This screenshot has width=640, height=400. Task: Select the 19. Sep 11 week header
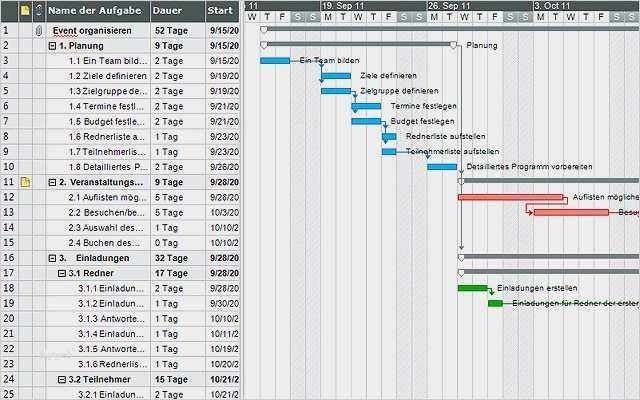click(x=374, y=6)
